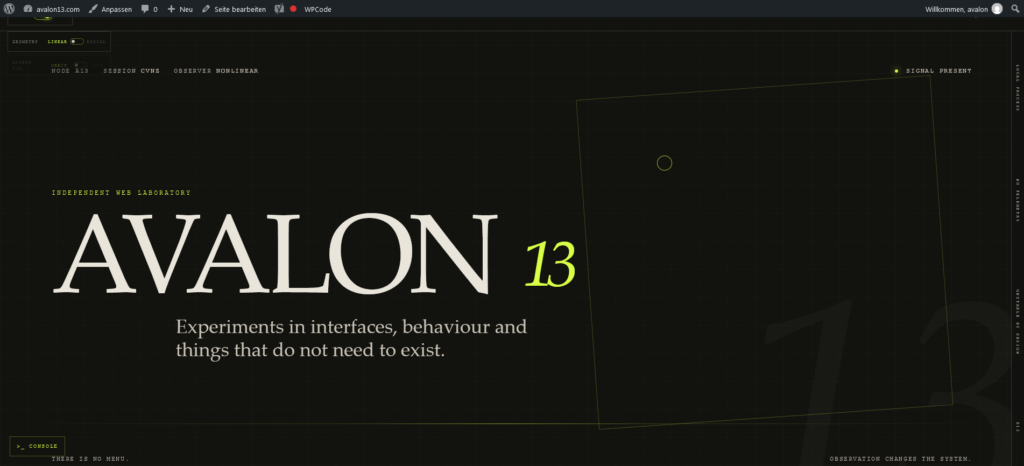Click INDEPENDENT WEB LABORATORY label

click(121, 193)
